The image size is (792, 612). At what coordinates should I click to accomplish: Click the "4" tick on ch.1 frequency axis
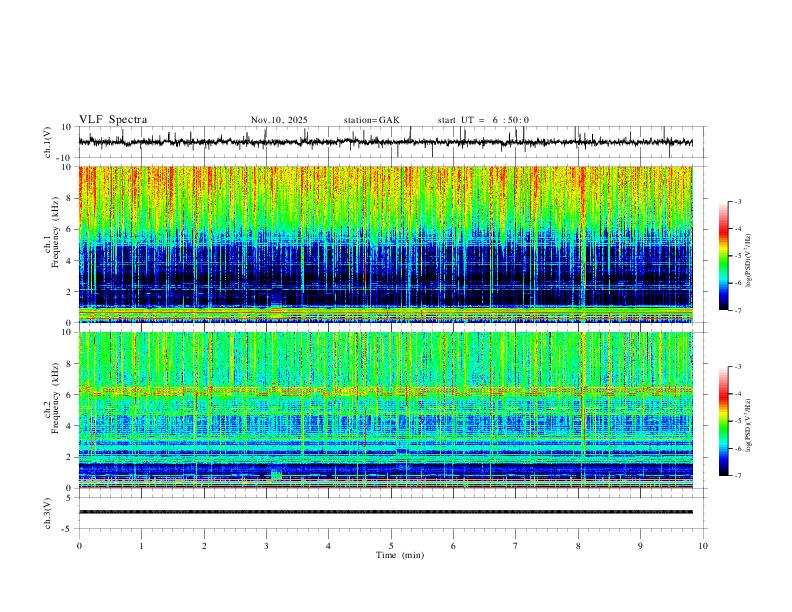71,261
